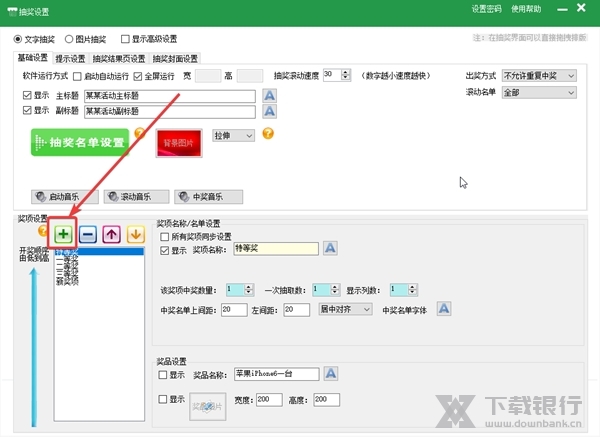Viewport: 600px width, 437px height.
Task: Click 宽度 input field for prize image
Action: [x=269, y=399]
